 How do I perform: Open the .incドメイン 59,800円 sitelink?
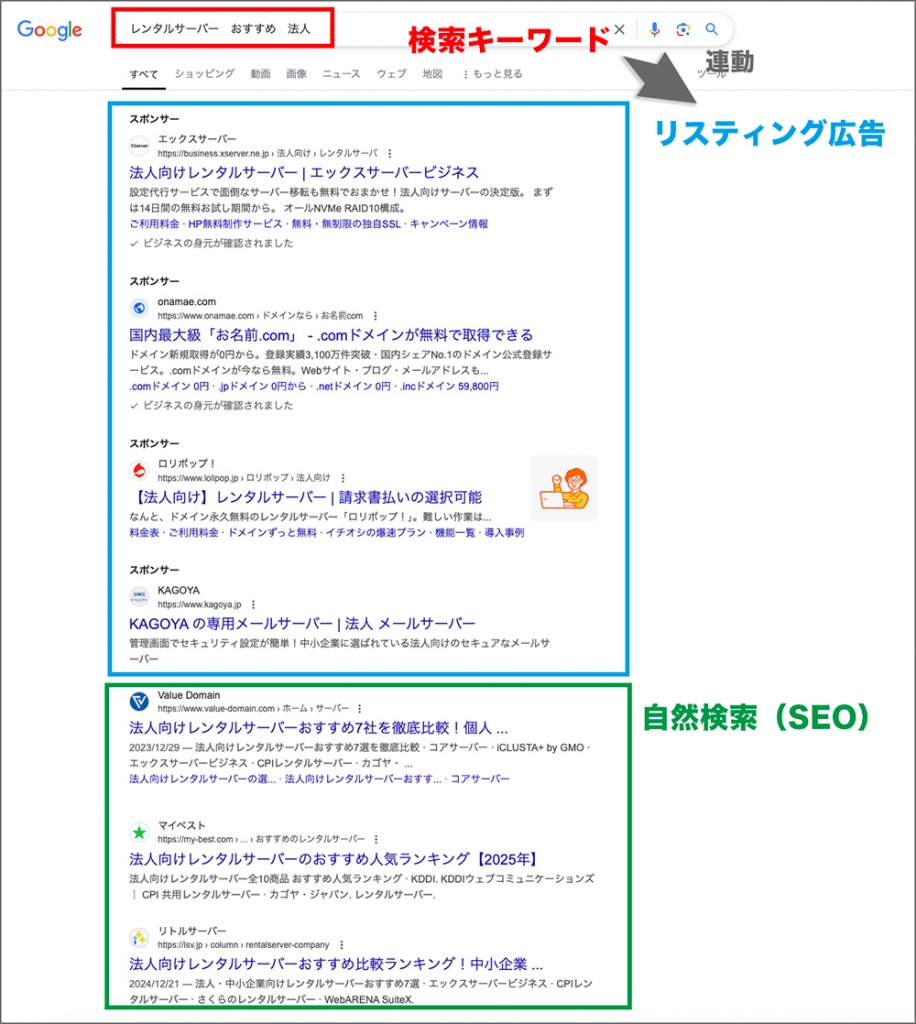coord(449,386)
